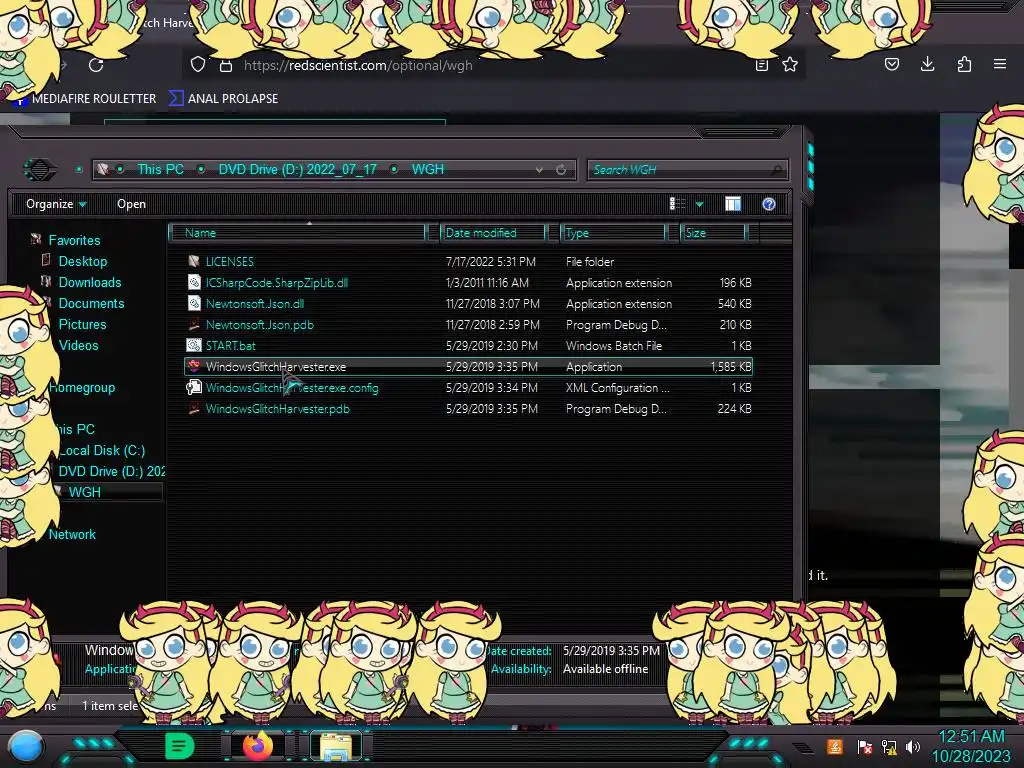This screenshot has height=768, width=1024.
Task: Open Videos in navigation pane
Action: tap(78, 345)
